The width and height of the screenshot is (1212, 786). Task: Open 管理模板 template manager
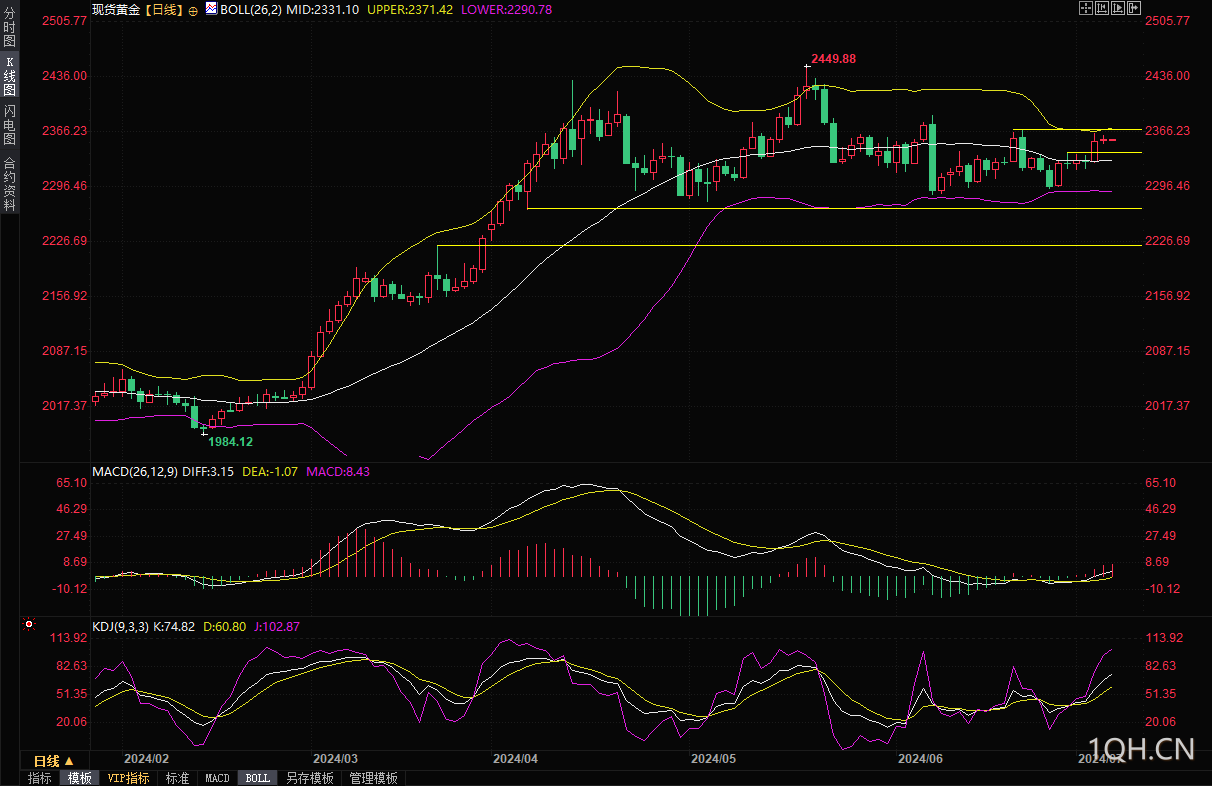[373, 778]
